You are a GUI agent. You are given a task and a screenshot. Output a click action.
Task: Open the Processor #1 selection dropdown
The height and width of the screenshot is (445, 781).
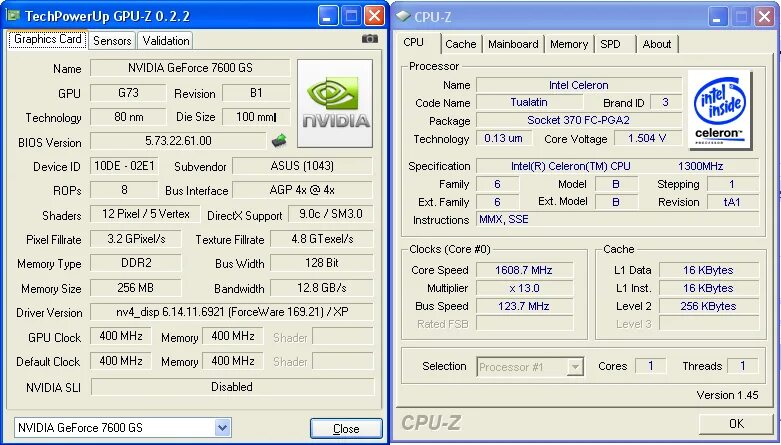(x=575, y=367)
